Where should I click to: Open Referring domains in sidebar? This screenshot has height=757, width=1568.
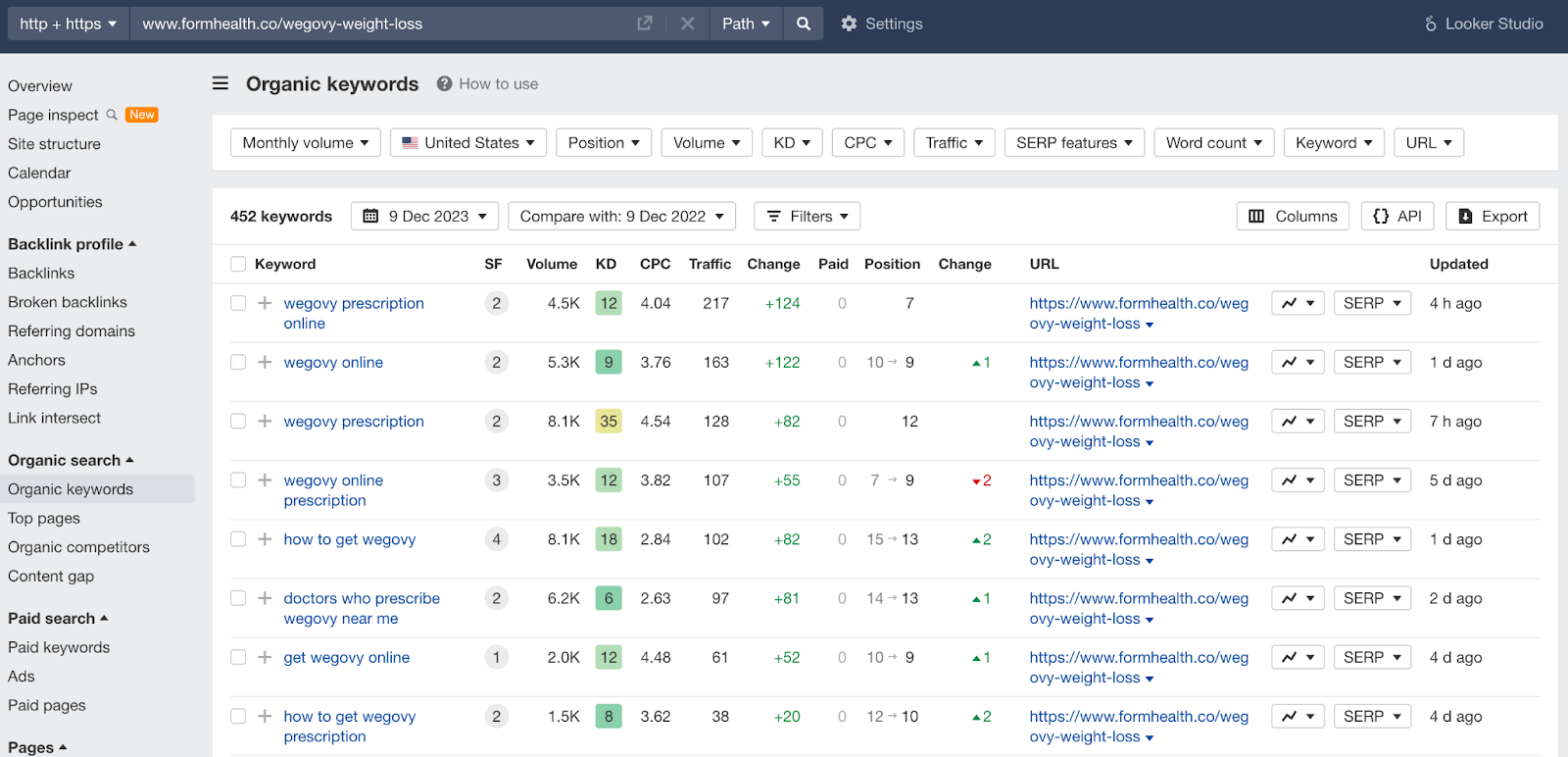72,331
